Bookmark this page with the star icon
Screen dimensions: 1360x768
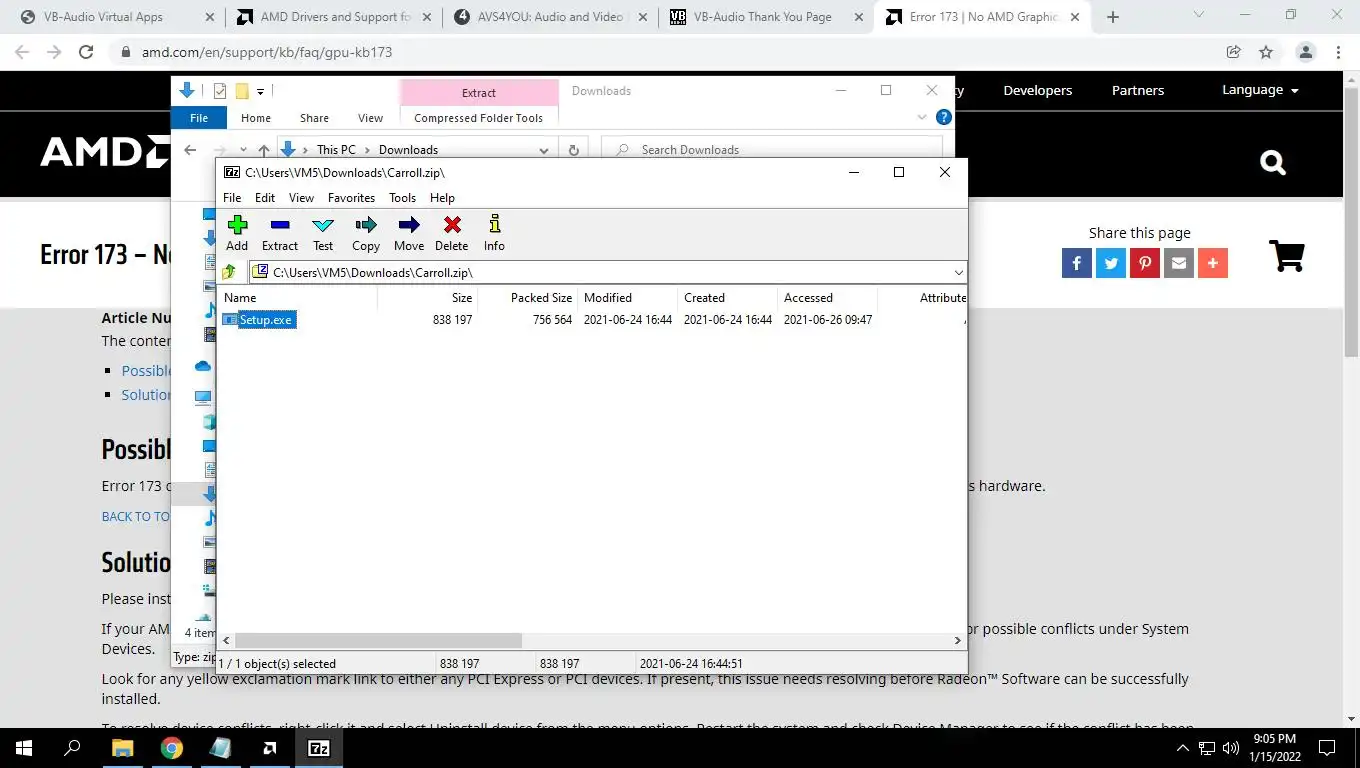pyautogui.click(x=1266, y=52)
